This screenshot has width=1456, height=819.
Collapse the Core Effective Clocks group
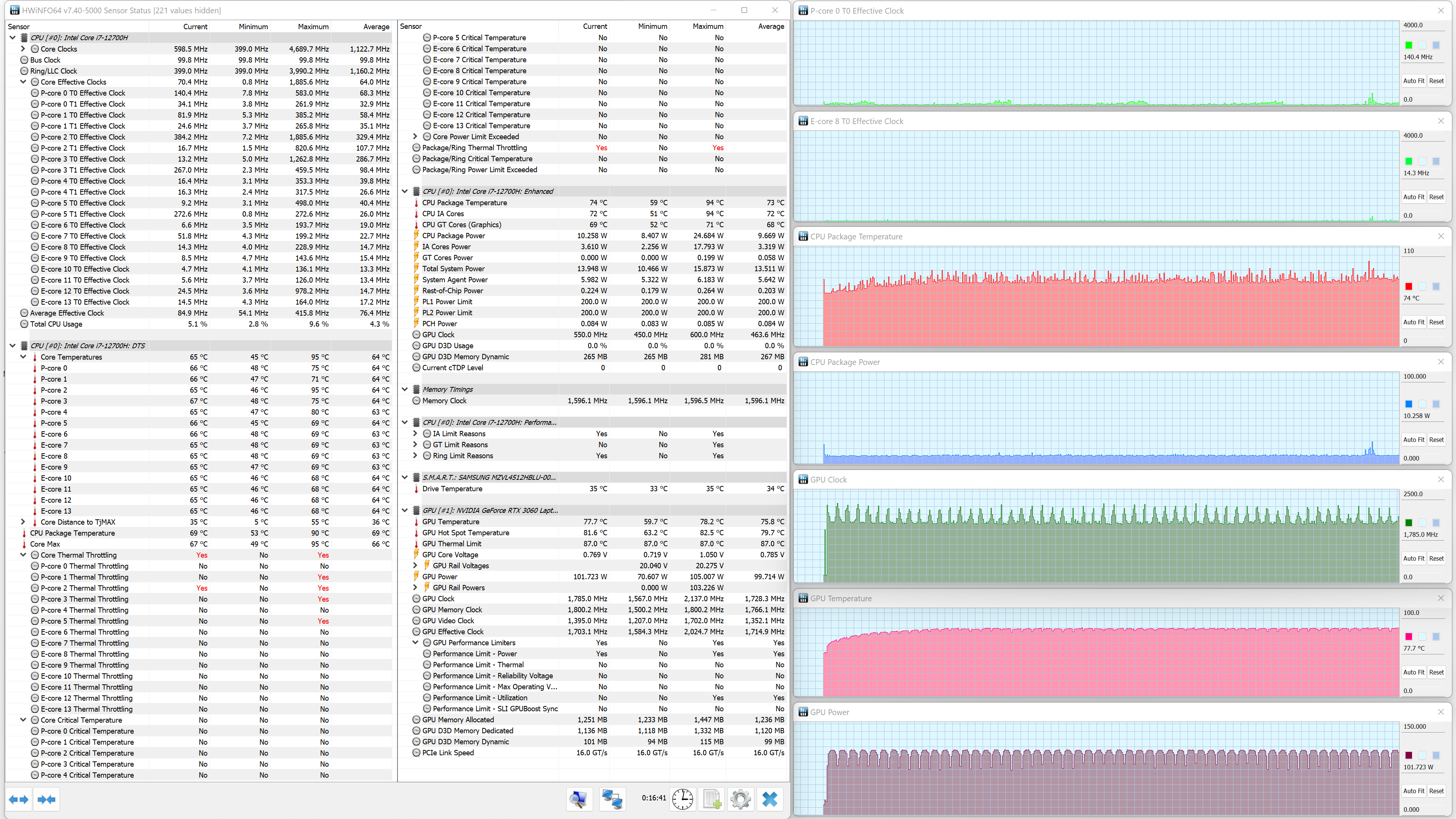click(23, 82)
